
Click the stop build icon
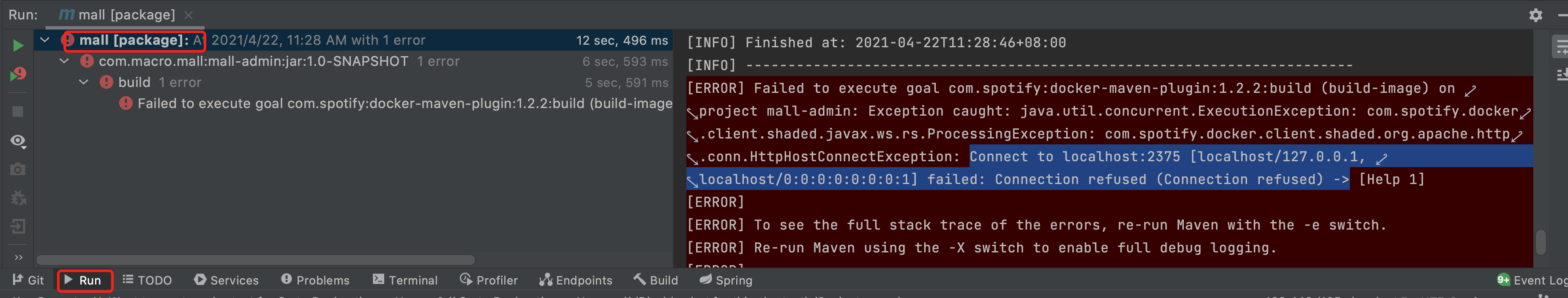[x=17, y=111]
